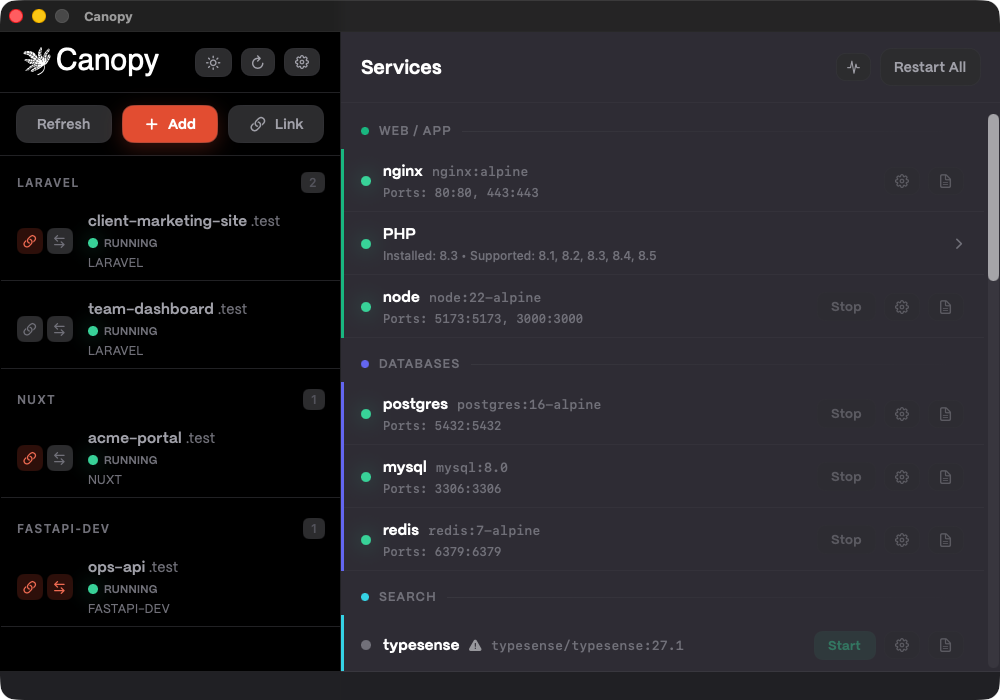Click the macOS yellow minimize button

(39, 16)
